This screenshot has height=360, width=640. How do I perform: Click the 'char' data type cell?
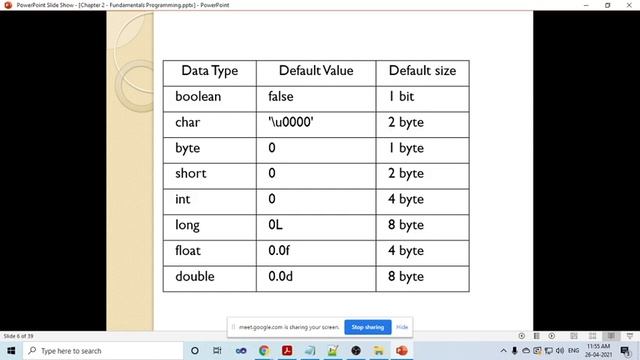click(210, 124)
